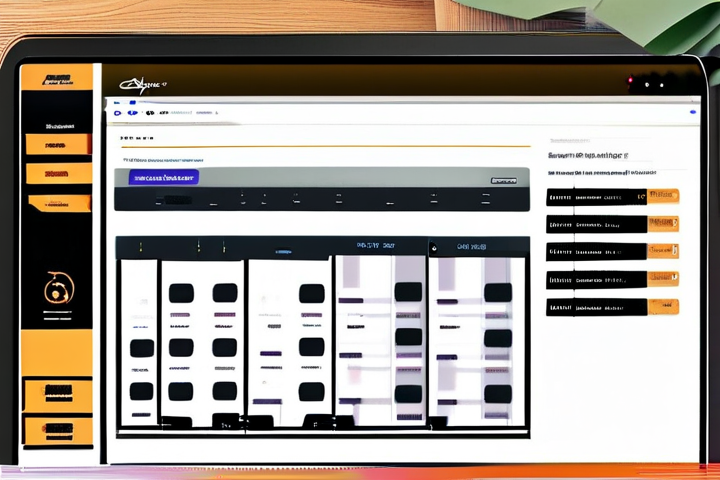Click the upper orange button at sidebar bottom
The width and height of the screenshot is (720, 480).
point(57,394)
